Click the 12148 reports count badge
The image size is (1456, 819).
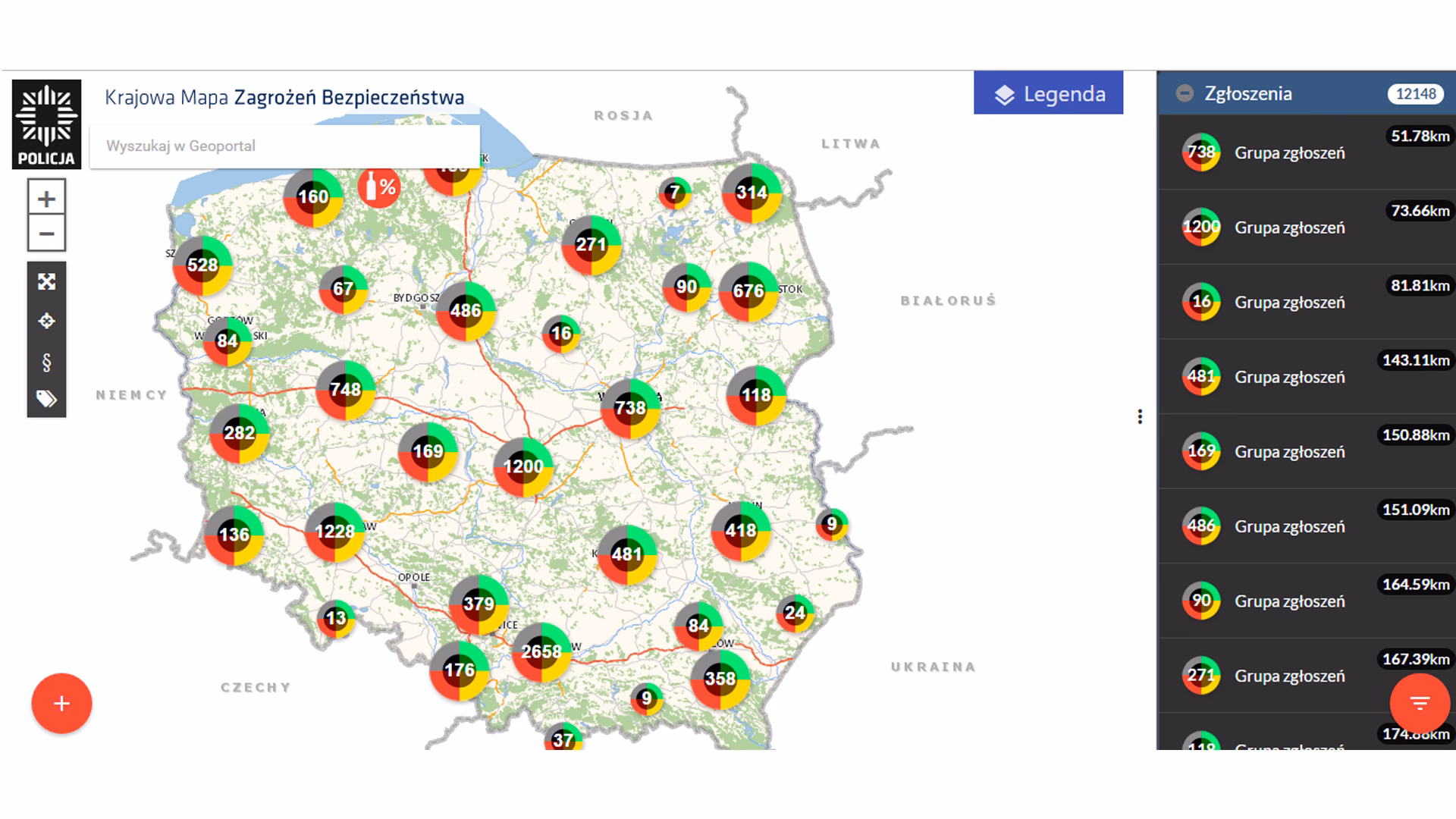[x=1415, y=93]
